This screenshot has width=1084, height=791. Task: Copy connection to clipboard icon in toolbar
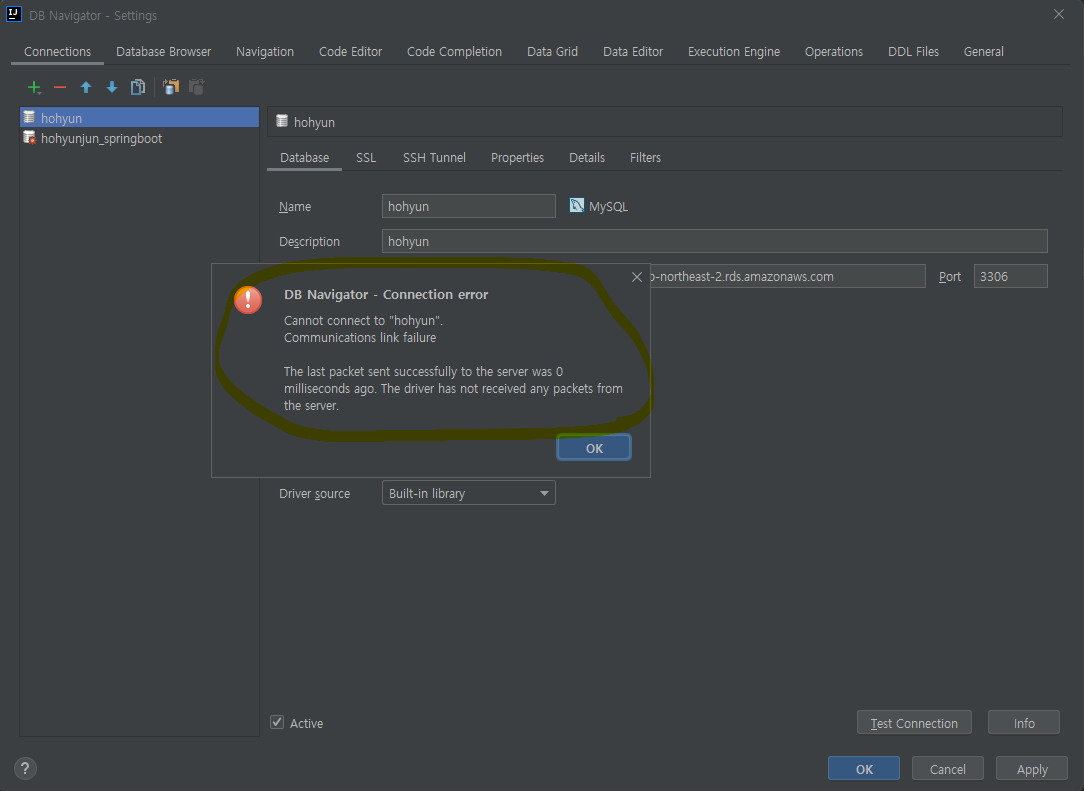coord(171,87)
